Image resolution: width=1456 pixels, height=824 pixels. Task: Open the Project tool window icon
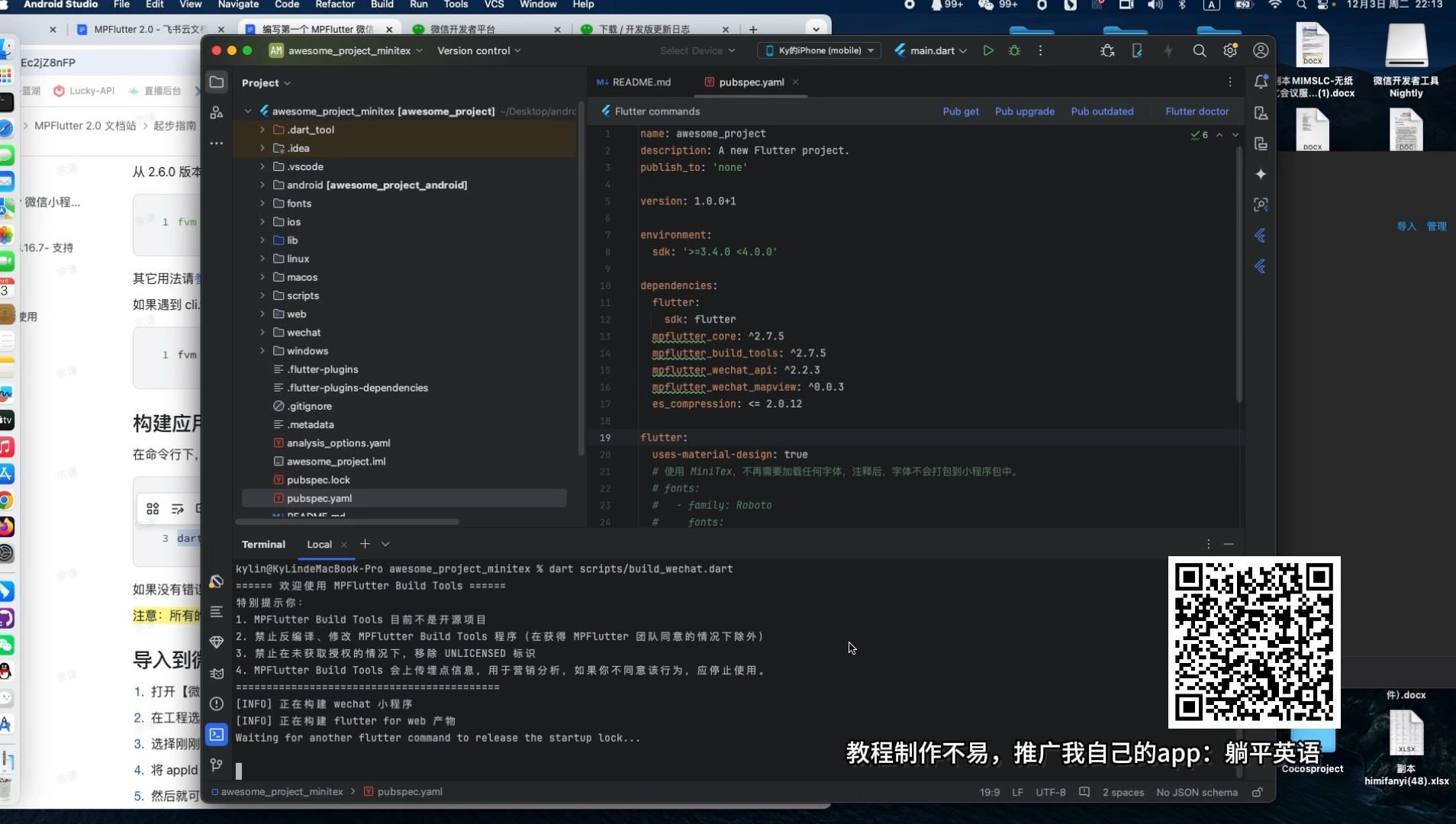tap(217, 82)
